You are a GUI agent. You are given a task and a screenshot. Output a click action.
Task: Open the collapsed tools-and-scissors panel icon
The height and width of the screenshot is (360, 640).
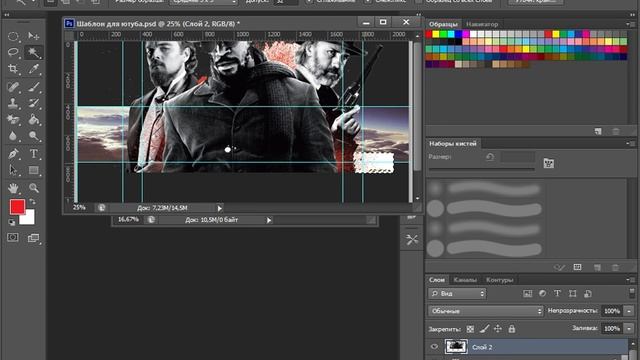pos(412,240)
